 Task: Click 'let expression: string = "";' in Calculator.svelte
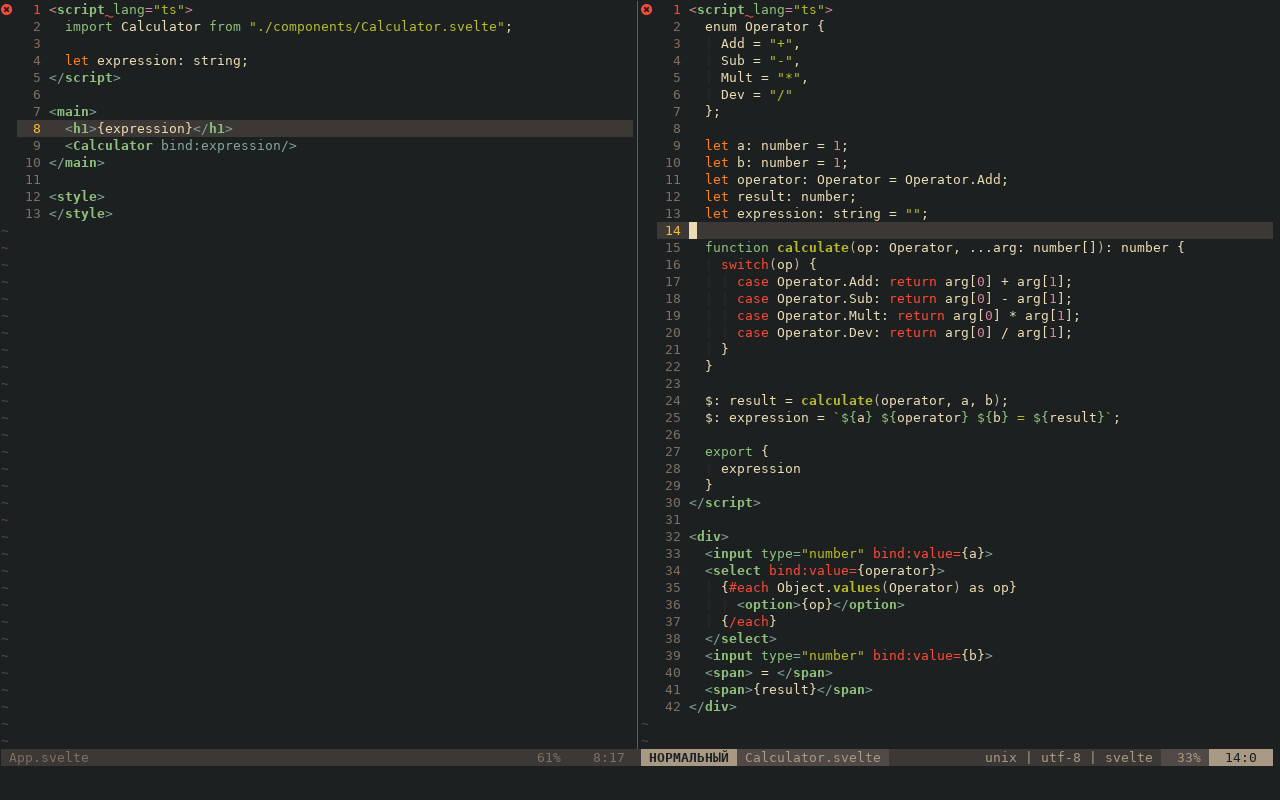817,213
